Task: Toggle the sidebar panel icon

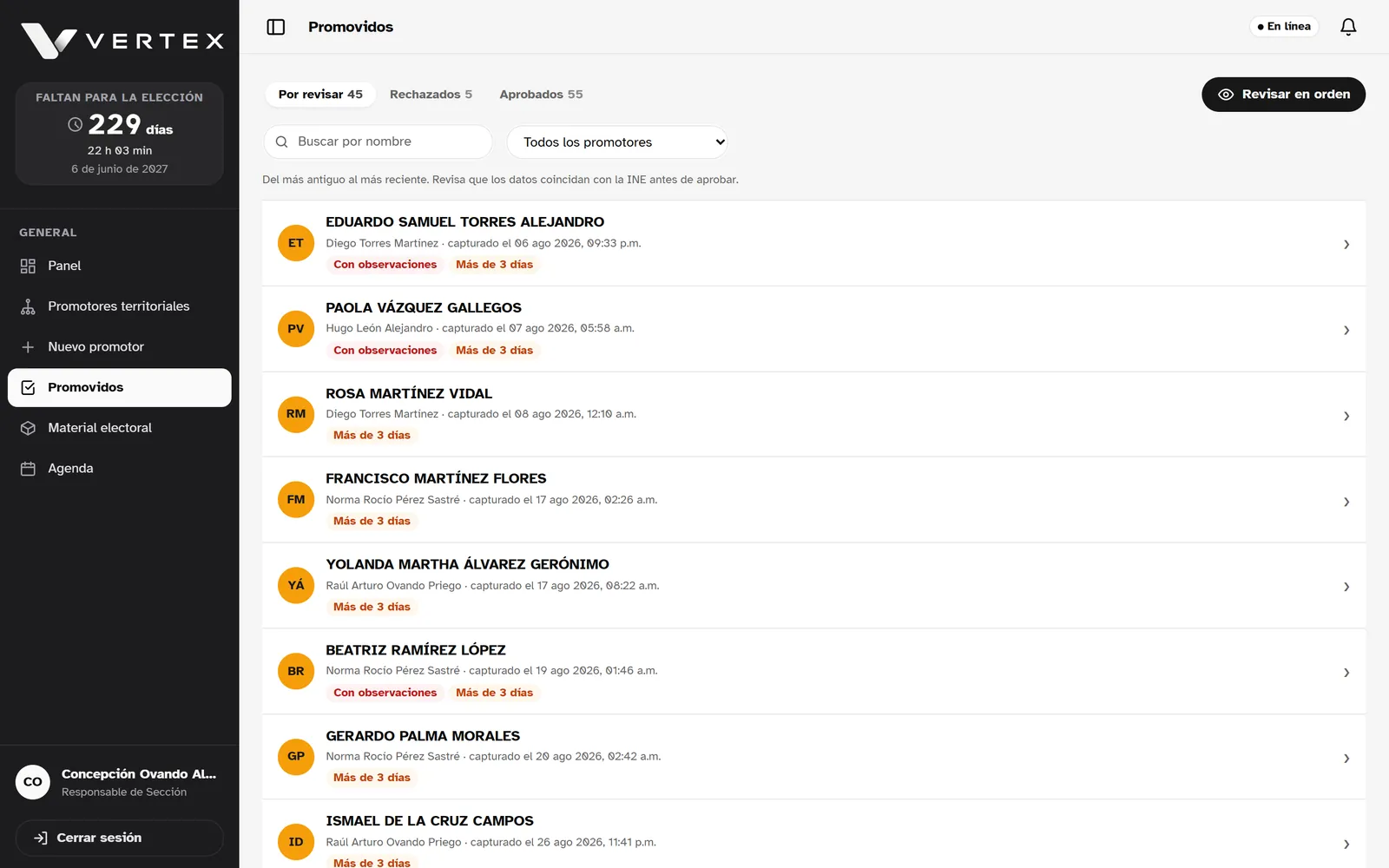Action: [276, 27]
